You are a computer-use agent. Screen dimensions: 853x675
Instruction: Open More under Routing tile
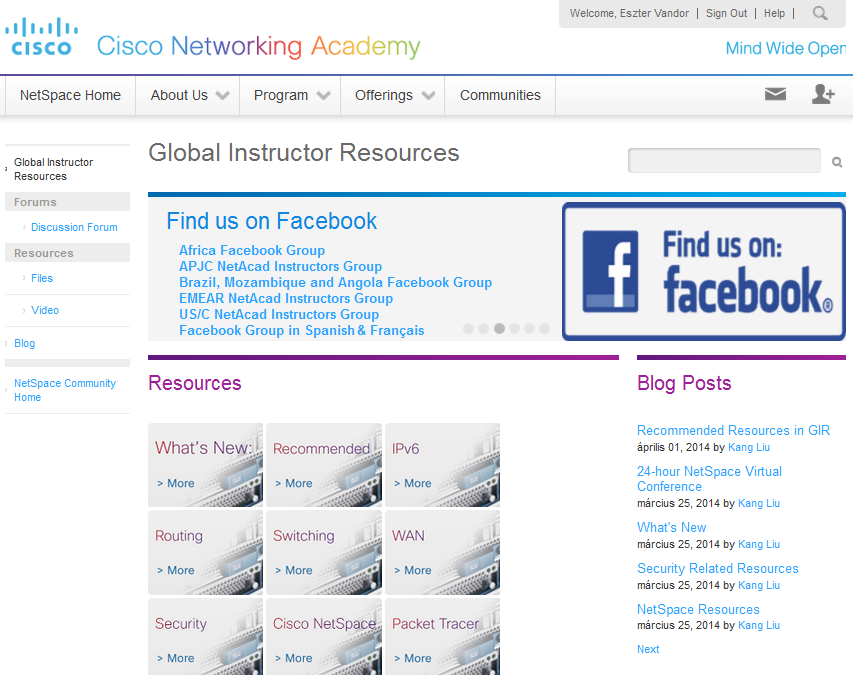click(176, 571)
